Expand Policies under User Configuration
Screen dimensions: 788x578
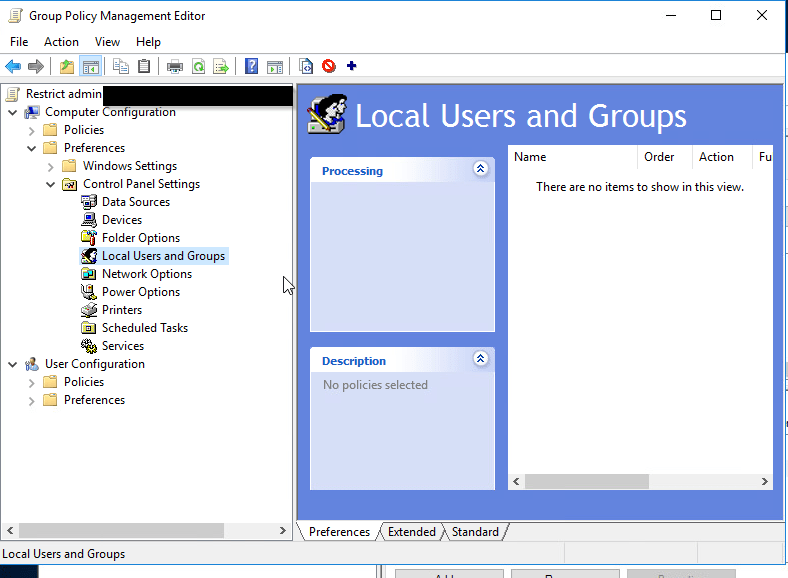(32, 382)
